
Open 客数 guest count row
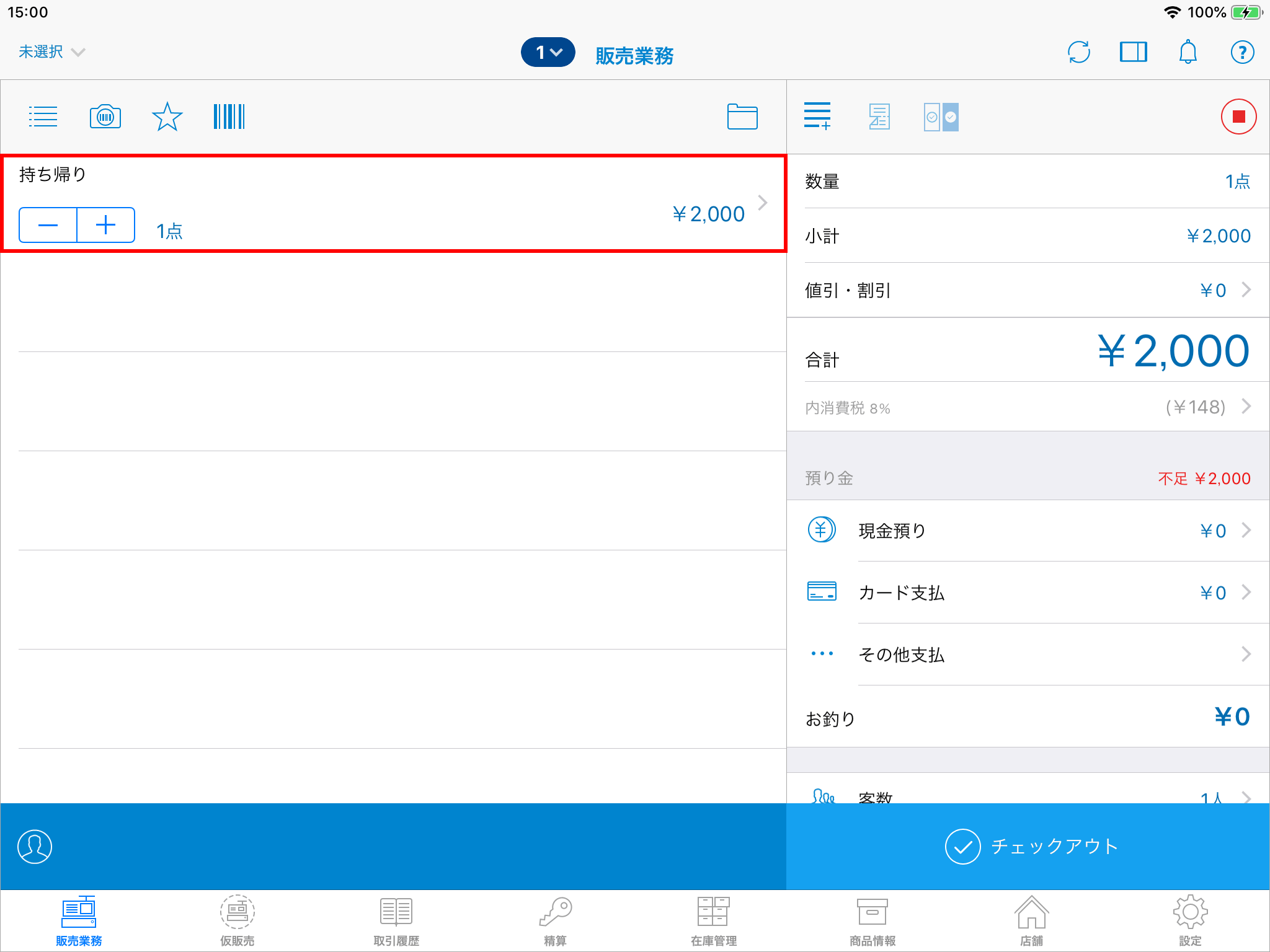point(1028,789)
